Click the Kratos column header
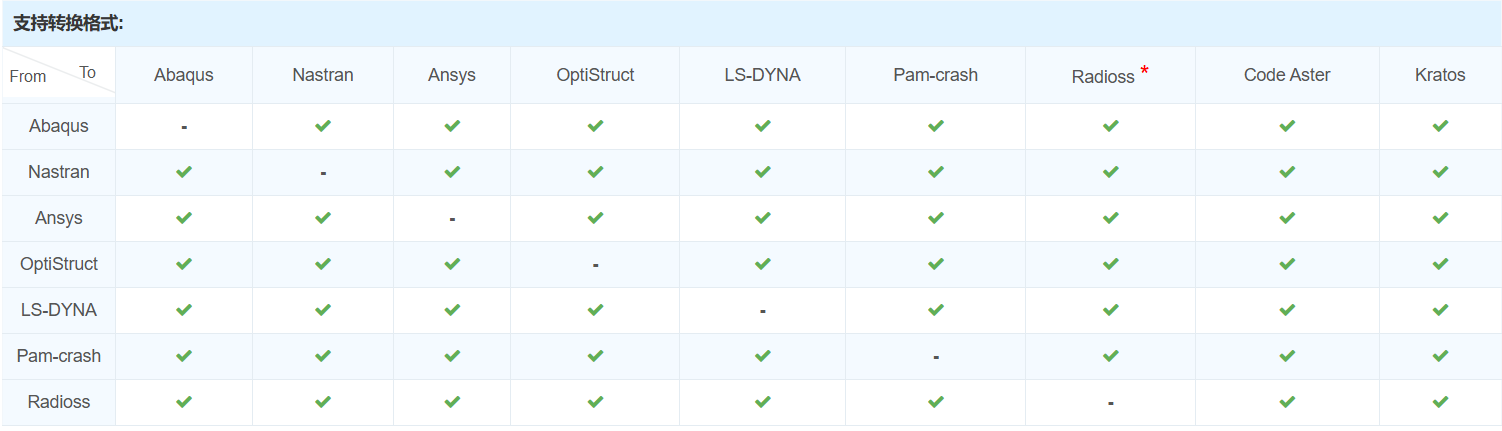The height and width of the screenshot is (431, 1502). (1440, 75)
